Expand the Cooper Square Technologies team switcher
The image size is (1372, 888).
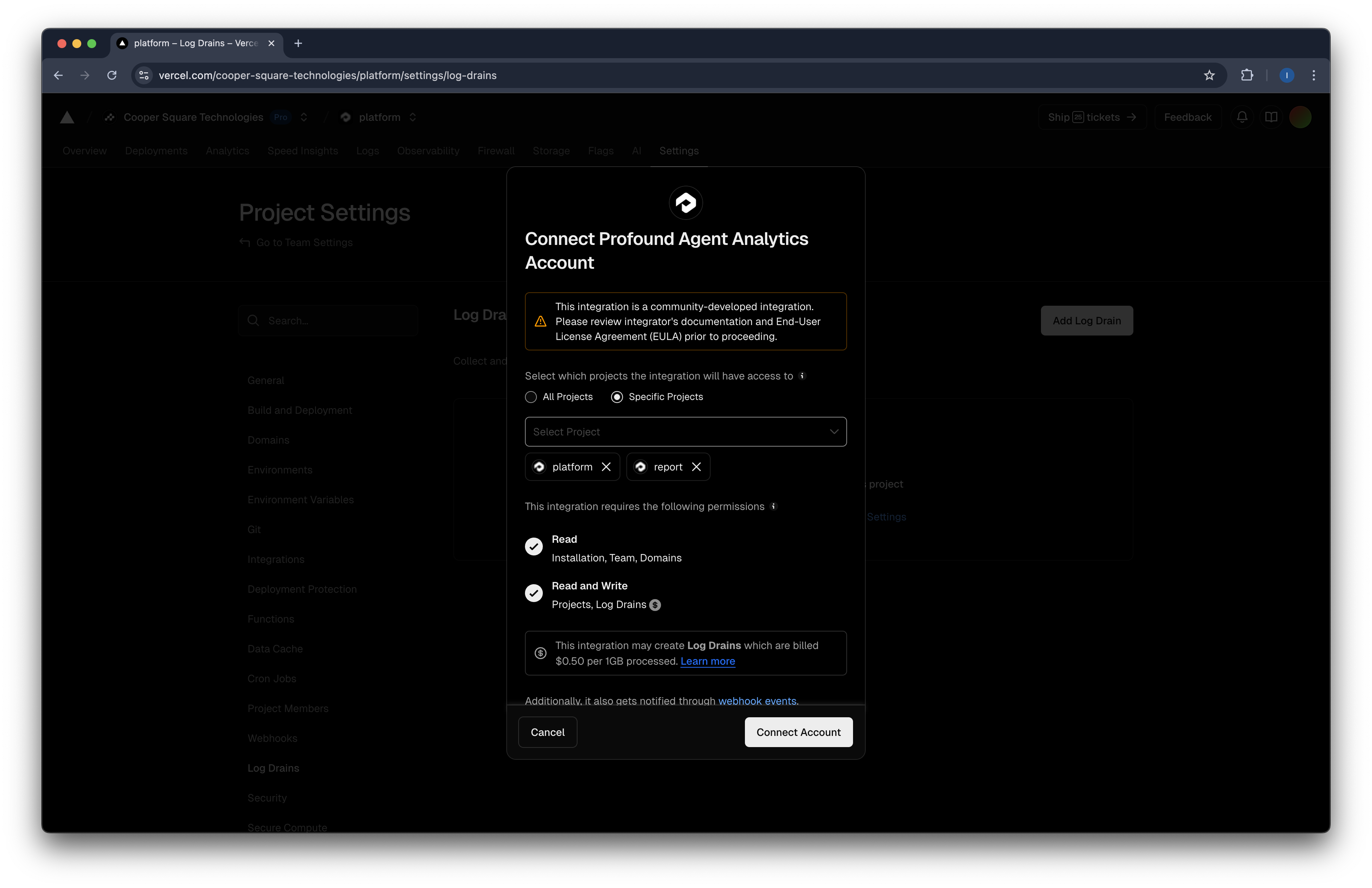(304, 117)
